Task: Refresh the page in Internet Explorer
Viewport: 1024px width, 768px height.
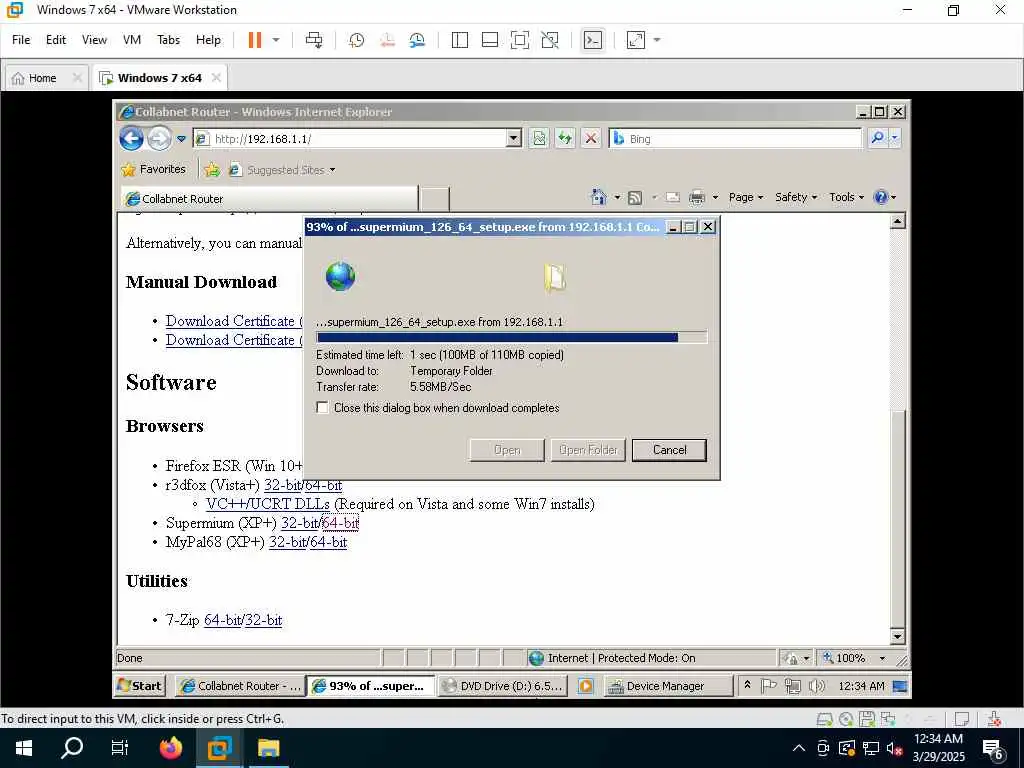Action: coord(565,138)
